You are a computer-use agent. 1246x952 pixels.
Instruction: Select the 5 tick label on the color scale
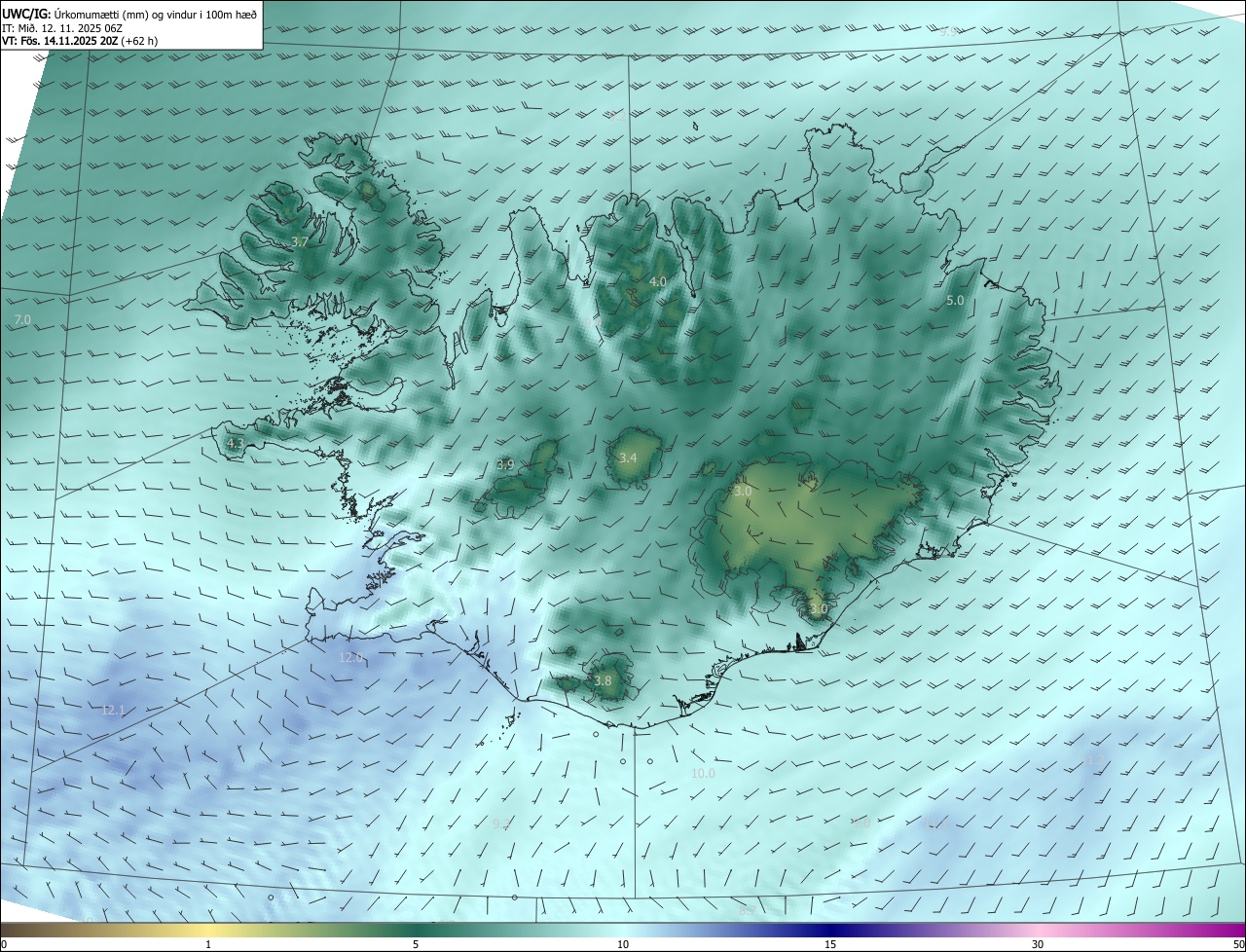click(x=416, y=944)
